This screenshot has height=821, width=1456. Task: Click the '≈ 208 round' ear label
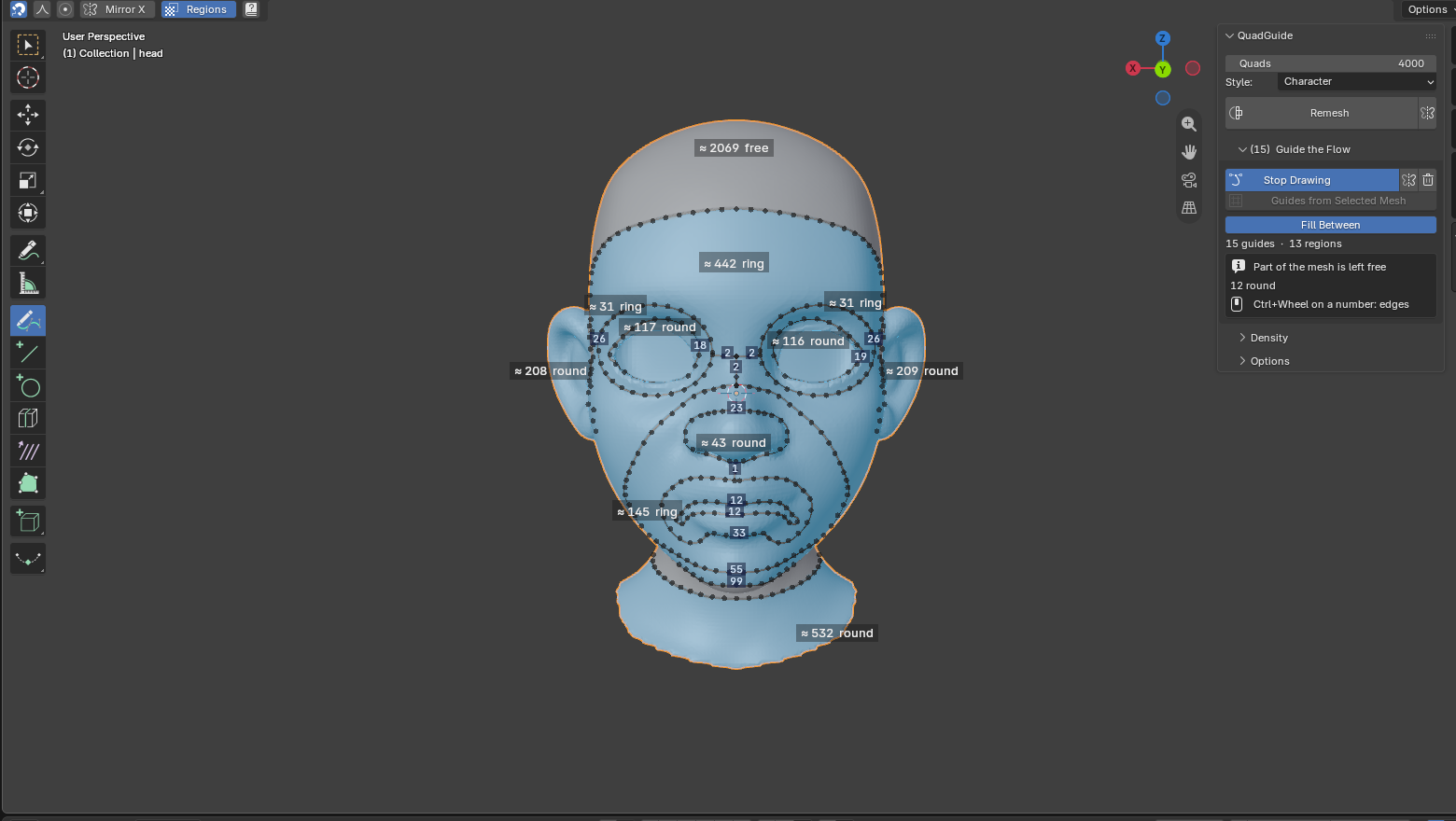550,371
